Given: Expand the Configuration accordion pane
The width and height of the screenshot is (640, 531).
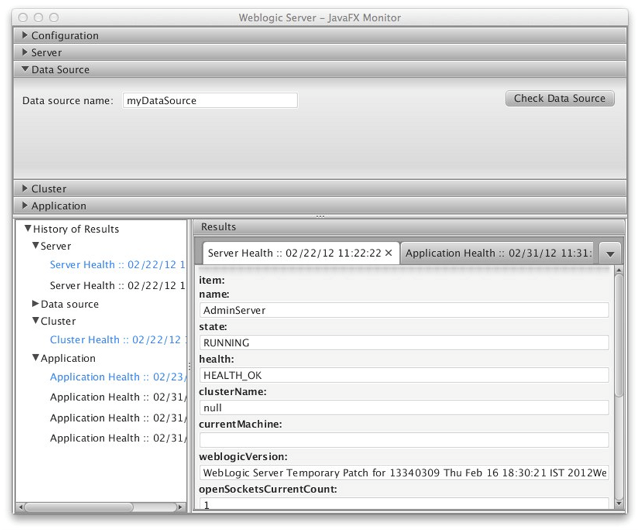Looking at the screenshot, I should click(320, 36).
